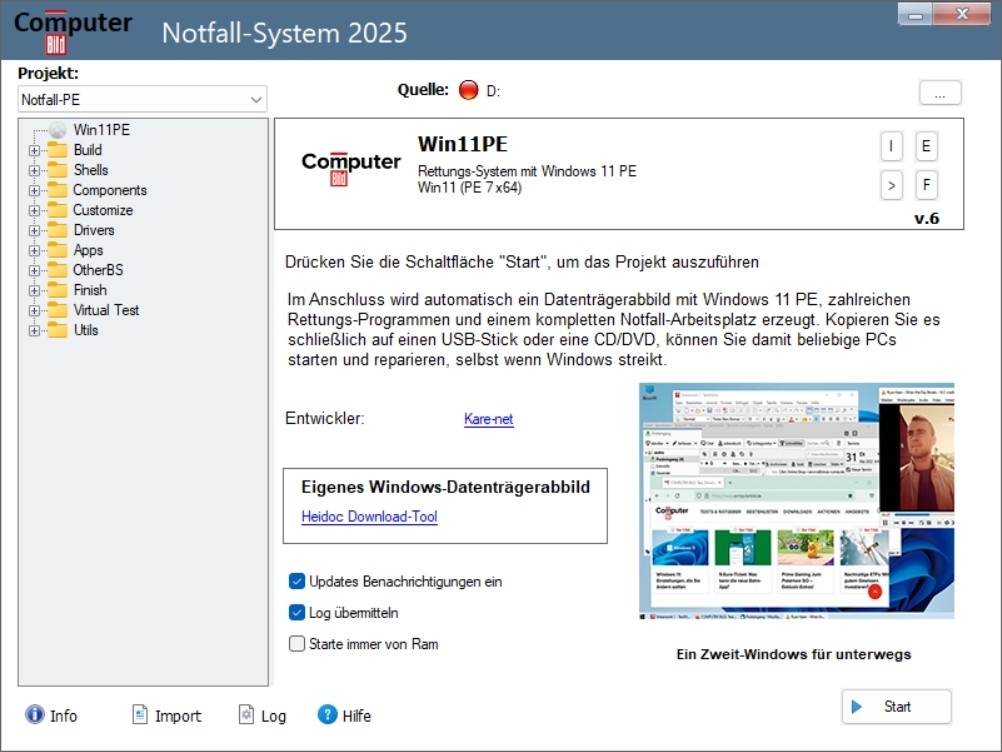Disable "Updates Benachrichtigungen ein"

pyautogui.click(x=296, y=581)
